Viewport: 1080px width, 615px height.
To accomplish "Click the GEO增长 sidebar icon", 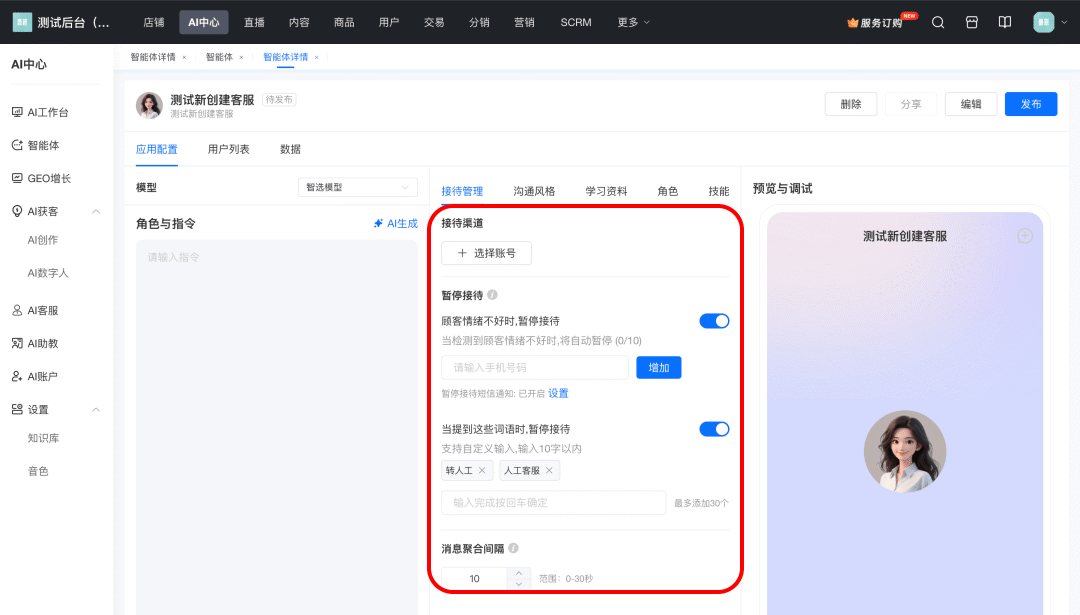I will pyautogui.click(x=17, y=178).
